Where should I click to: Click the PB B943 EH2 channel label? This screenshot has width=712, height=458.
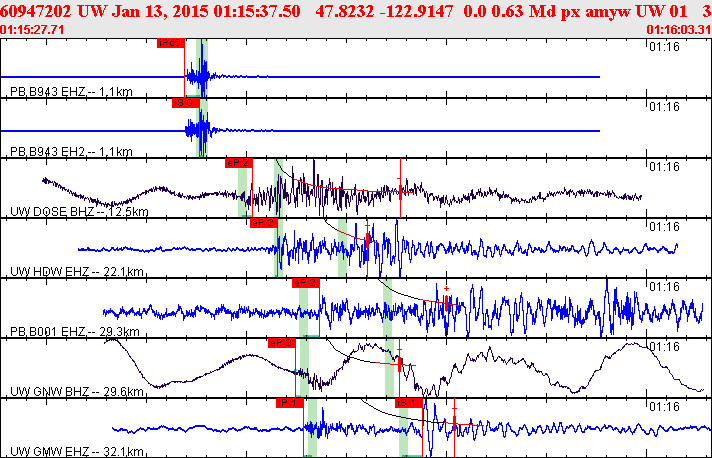(71, 152)
